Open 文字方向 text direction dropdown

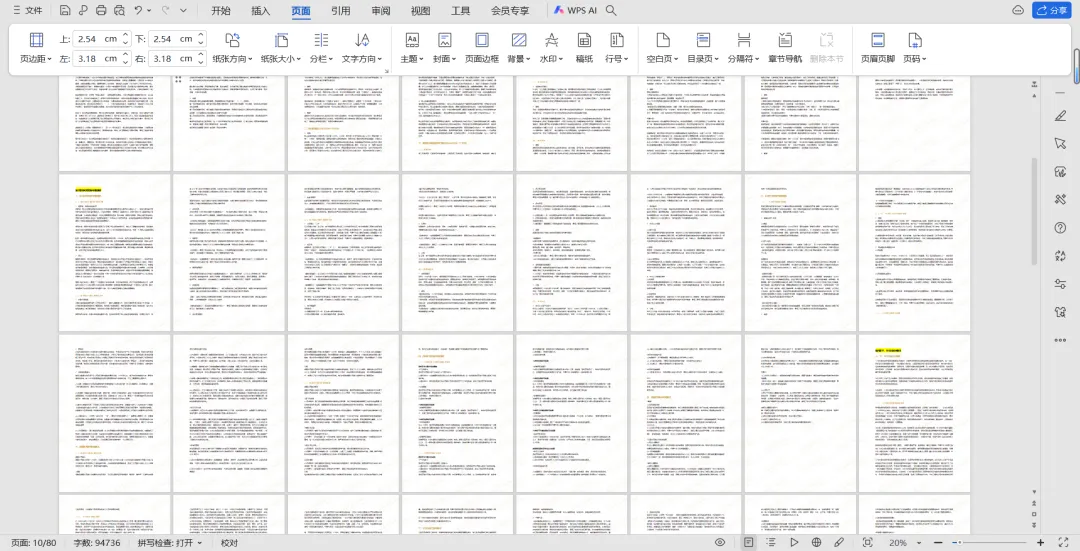tap(362, 48)
